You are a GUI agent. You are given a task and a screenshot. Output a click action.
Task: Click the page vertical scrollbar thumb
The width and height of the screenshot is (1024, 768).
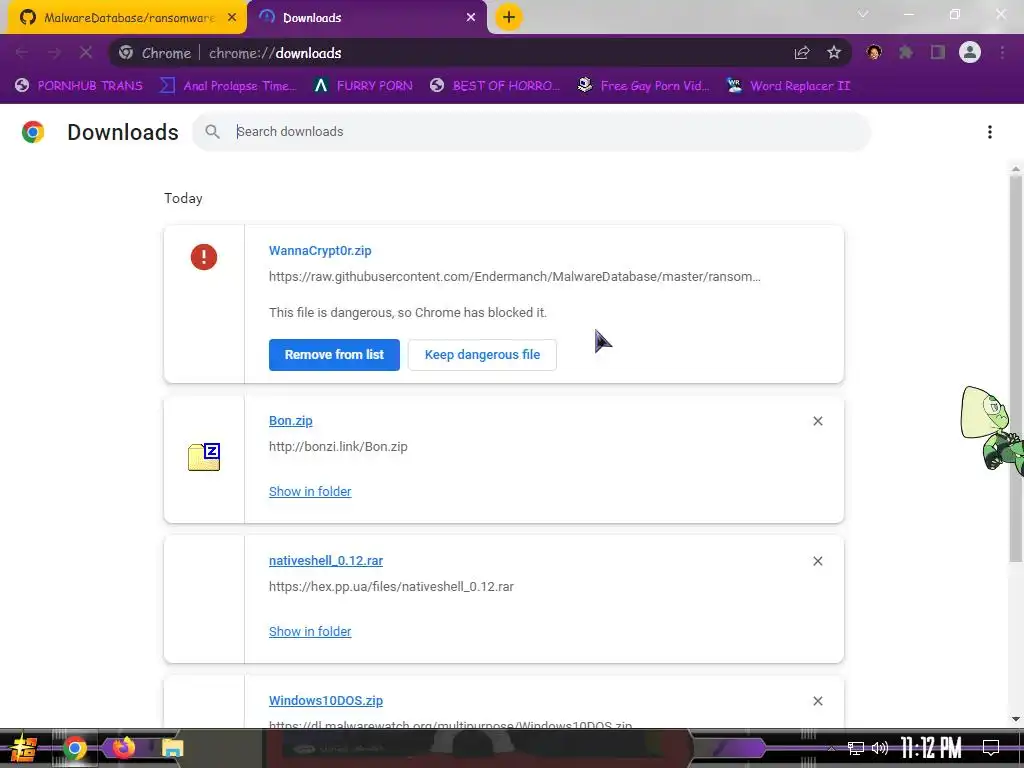[x=1016, y=369]
